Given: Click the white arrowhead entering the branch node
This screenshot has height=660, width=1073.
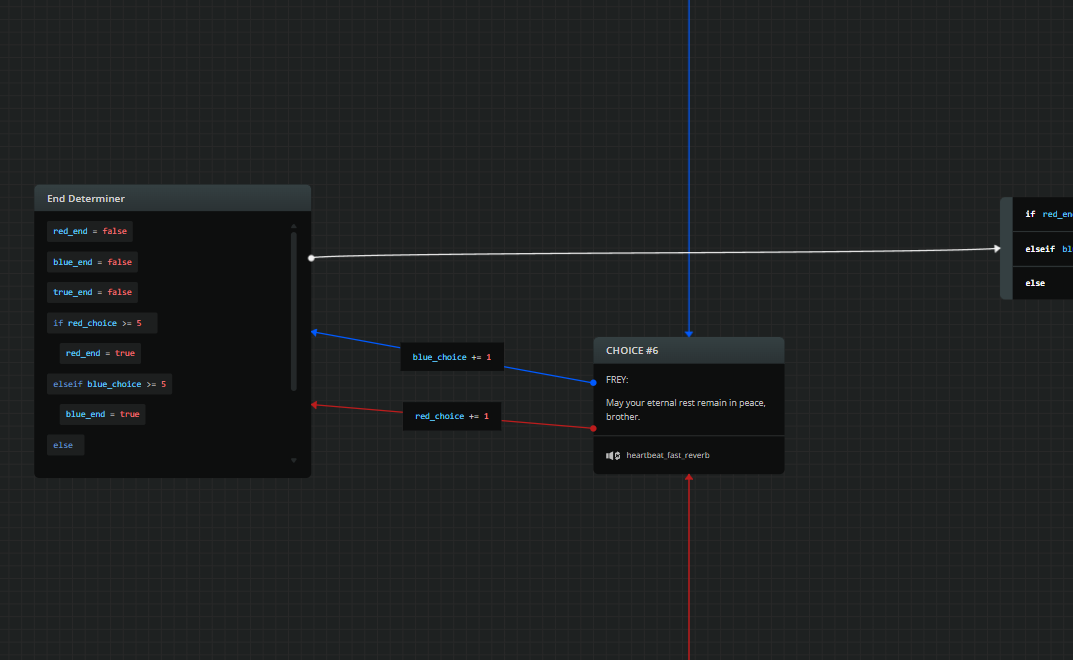Looking at the screenshot, I should [996, 249].
